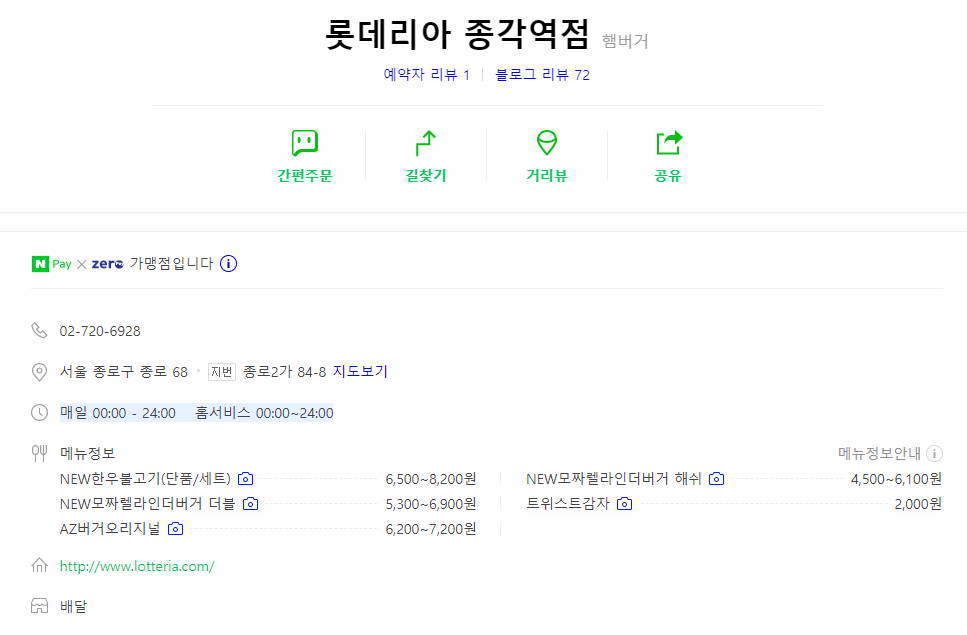
Task: Click the 지번 address badge
Action: coord(222,372)
